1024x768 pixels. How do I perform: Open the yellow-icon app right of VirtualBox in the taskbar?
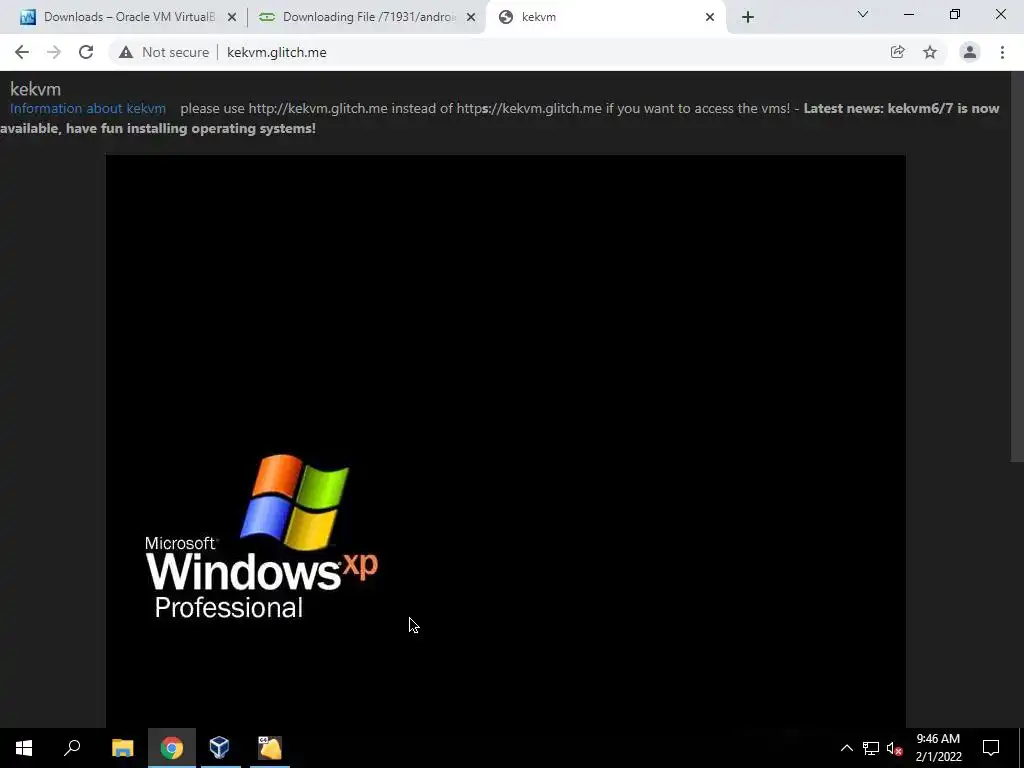(x=269, y=748)
